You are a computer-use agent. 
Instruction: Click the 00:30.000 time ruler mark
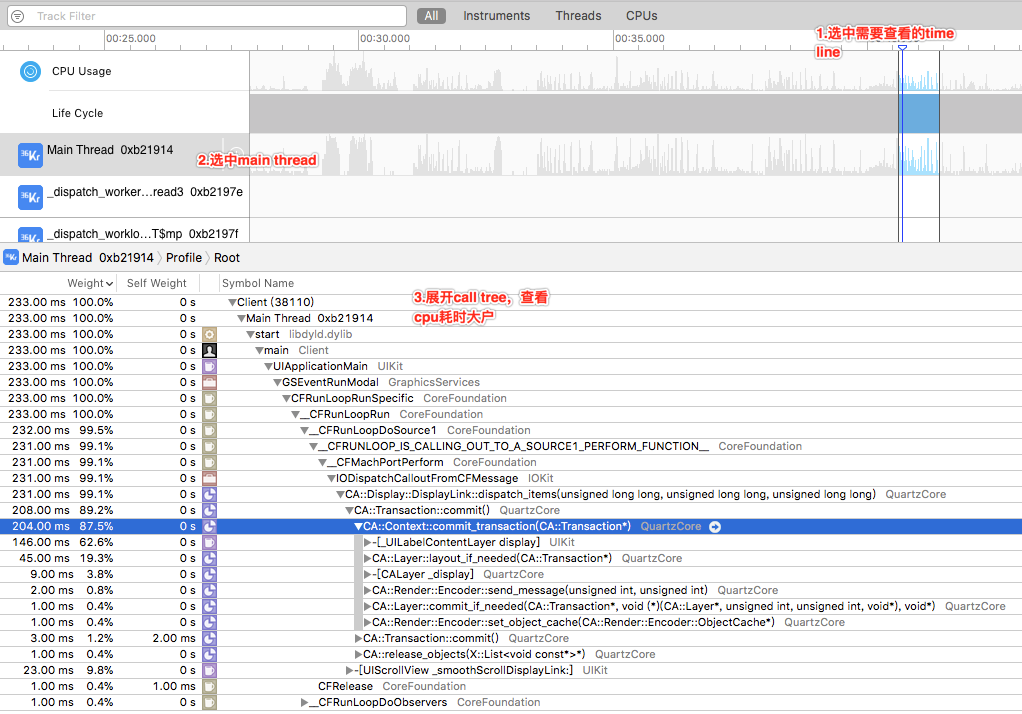pos(385,38)
